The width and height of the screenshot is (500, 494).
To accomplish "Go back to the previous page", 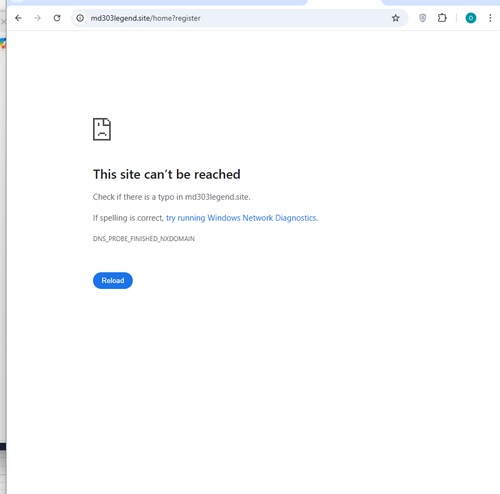I will [x=18, y=18].
